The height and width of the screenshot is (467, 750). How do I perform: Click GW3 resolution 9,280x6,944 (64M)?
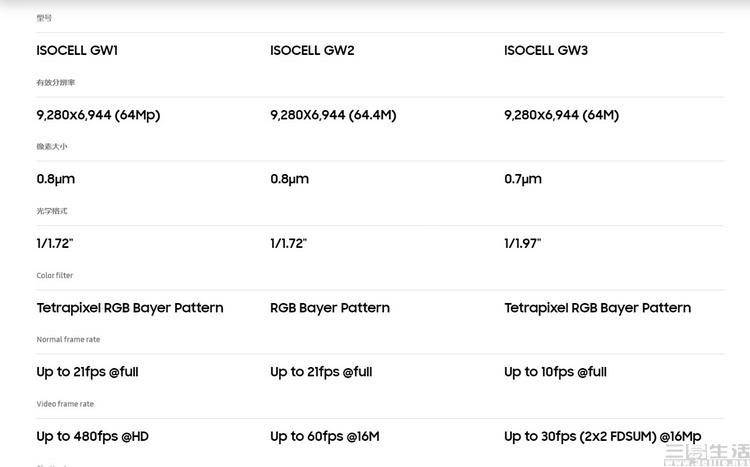pos(561,115)
